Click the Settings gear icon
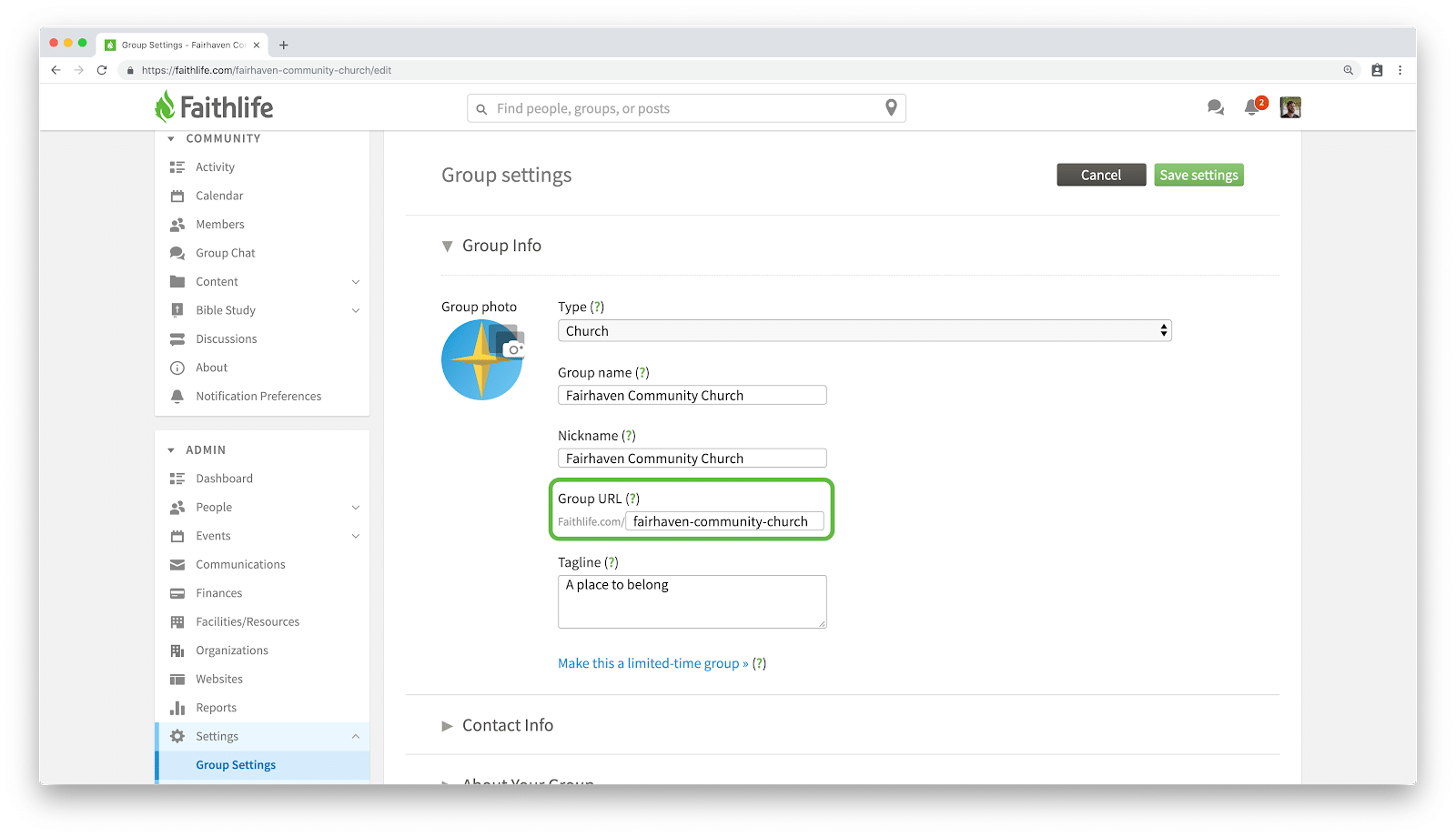1456x837 pixels. 177,737
